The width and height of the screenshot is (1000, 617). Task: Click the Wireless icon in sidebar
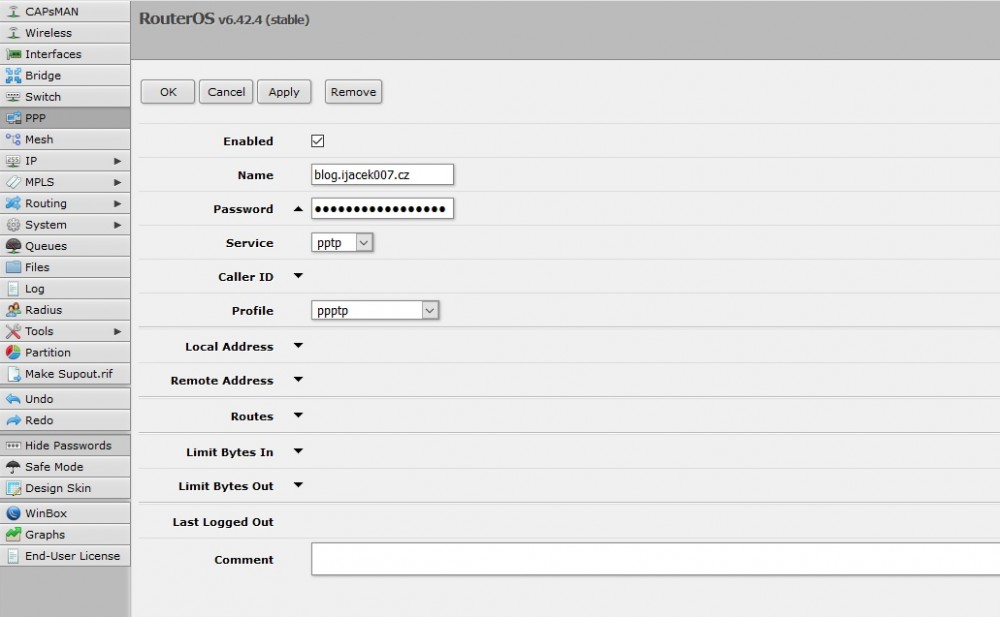[x=13, y=33]
